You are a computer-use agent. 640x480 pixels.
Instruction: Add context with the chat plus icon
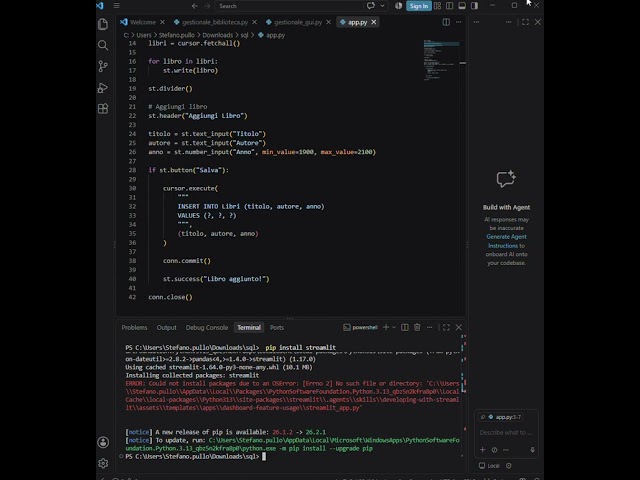pyautogui.click(x=482, y=450)
